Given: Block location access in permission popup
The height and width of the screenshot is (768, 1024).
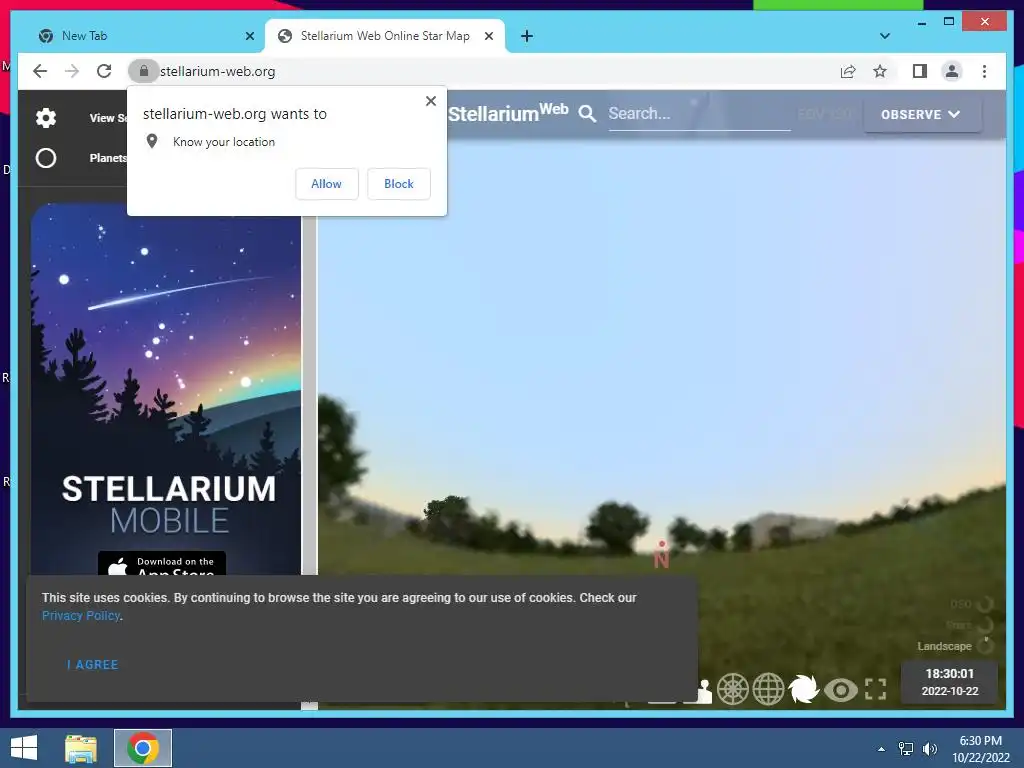Looking at the screenshot, I should [x=398, y=184].
